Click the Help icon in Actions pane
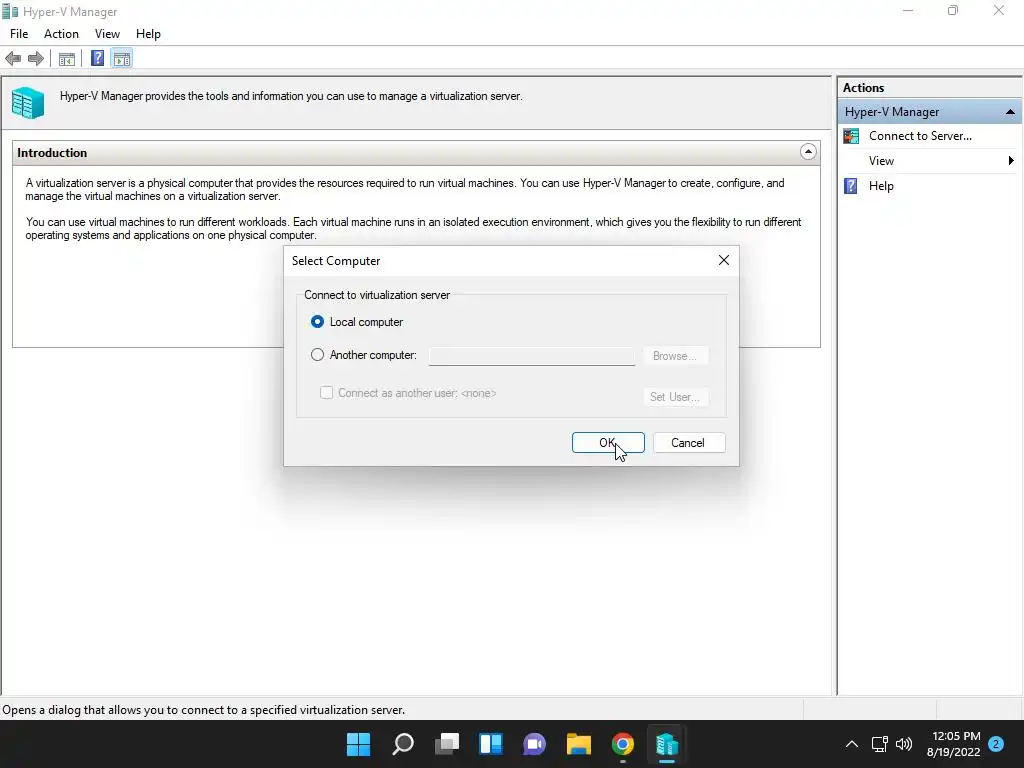1024x768 pixels. click(850, 186)
